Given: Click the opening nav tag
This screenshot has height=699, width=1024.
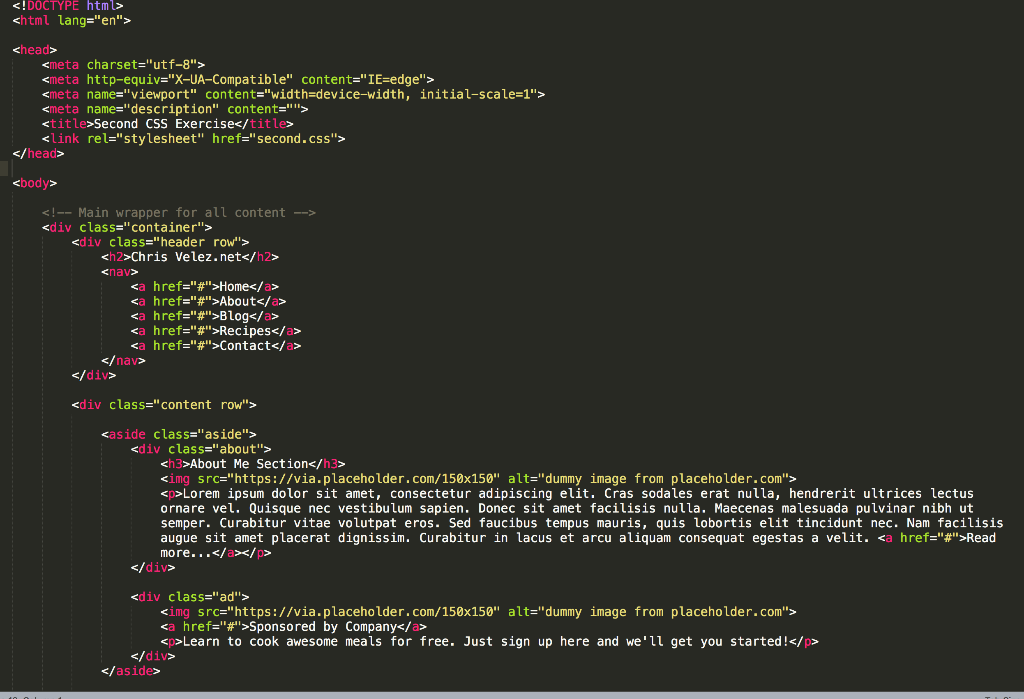Looking at the screenshot, I should [x=120, y=272].
